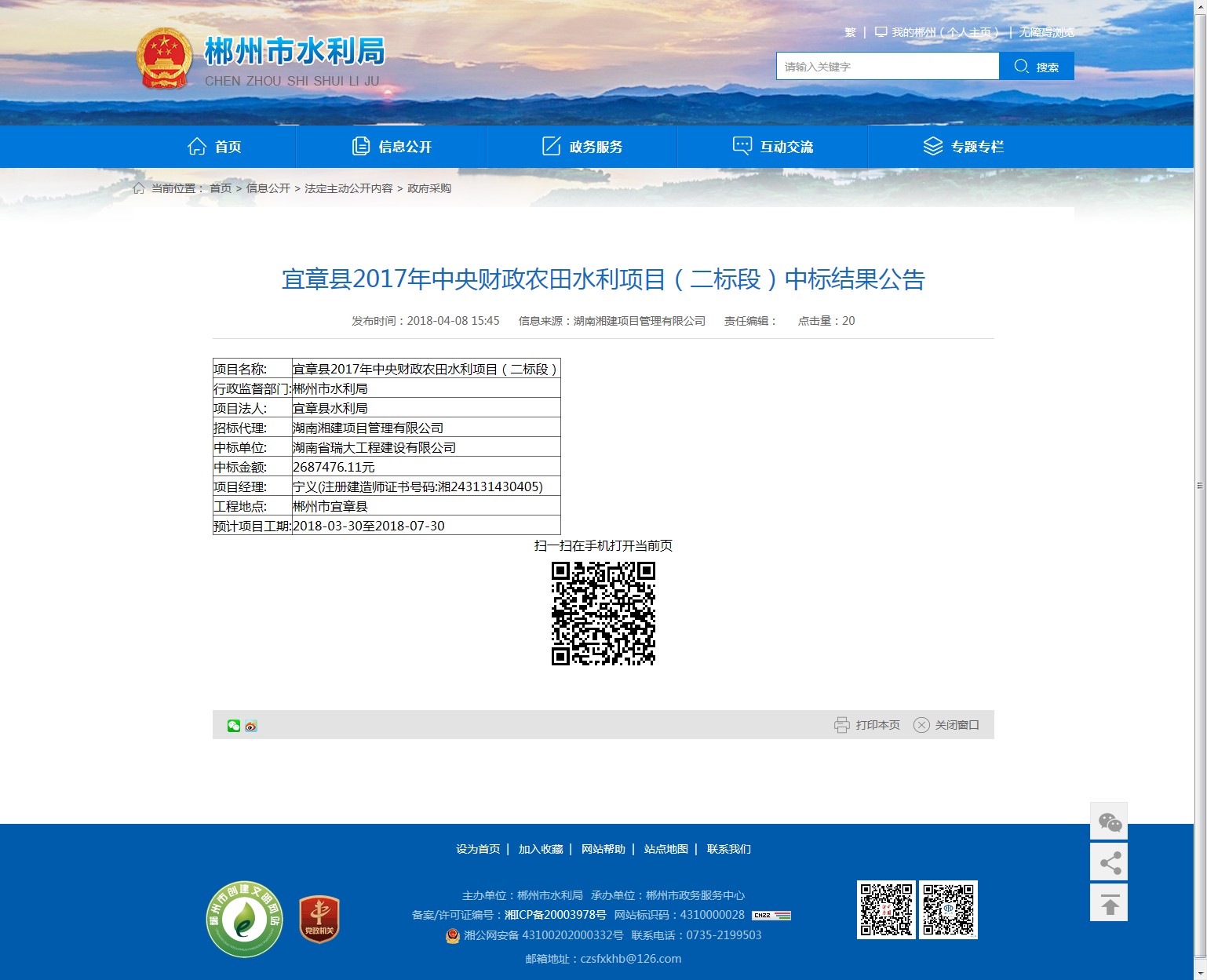The height and width of the screenshot is (980, 1207).
Task: Click 网站帮助 footer link
Action: coord(603,849)
